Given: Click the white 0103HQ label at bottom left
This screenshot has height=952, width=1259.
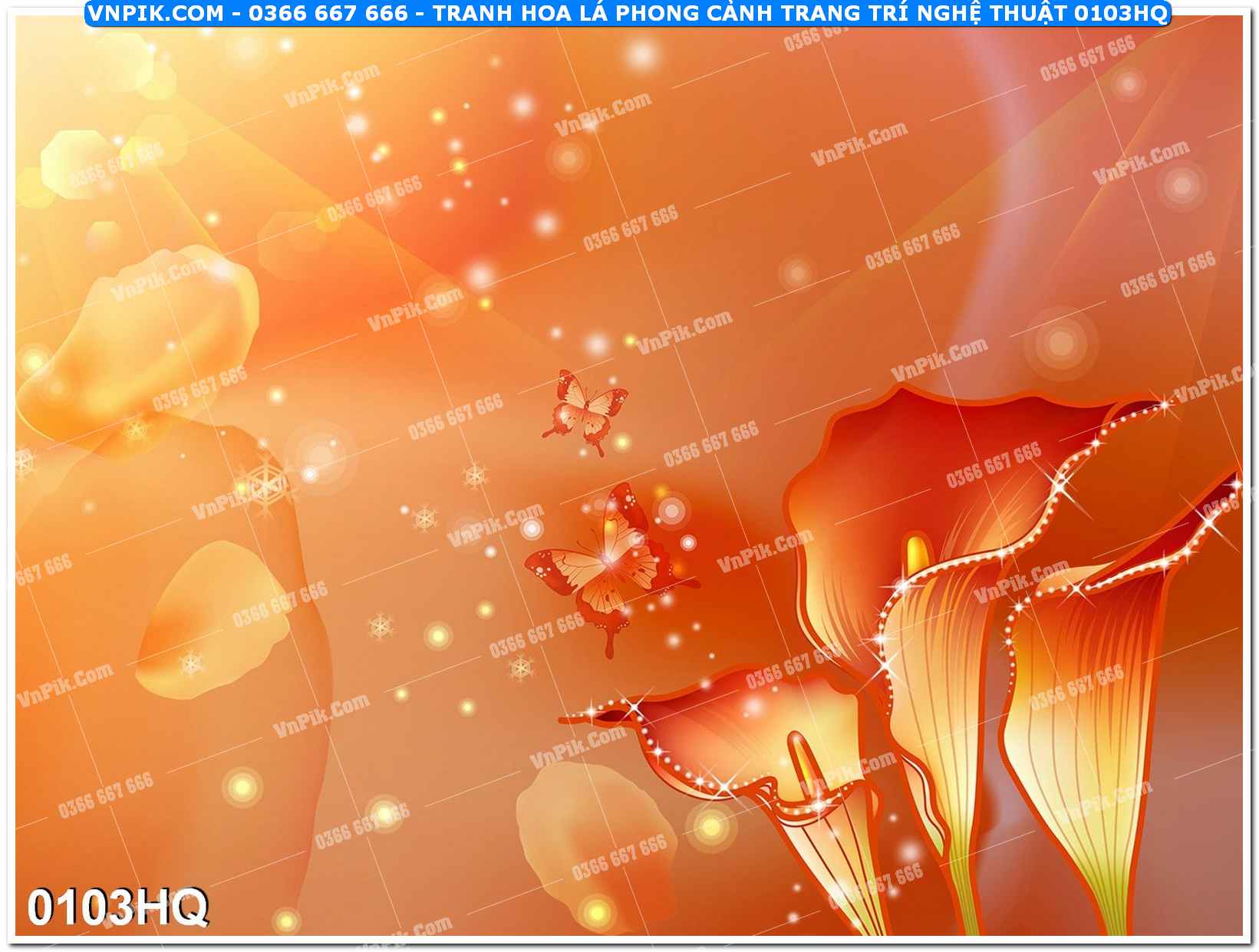Looking at the screenshot, I should point(117,907).
